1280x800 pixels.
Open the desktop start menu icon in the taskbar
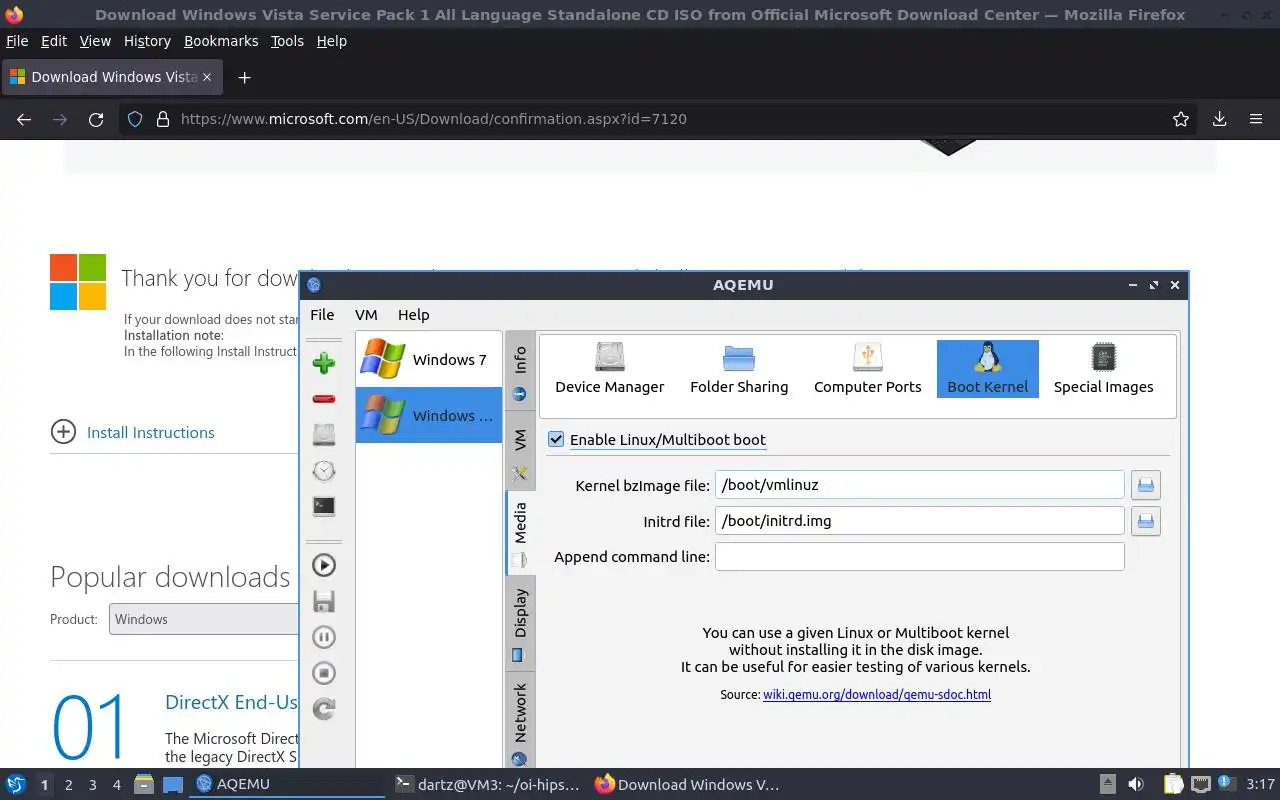[x=16, y=784]
